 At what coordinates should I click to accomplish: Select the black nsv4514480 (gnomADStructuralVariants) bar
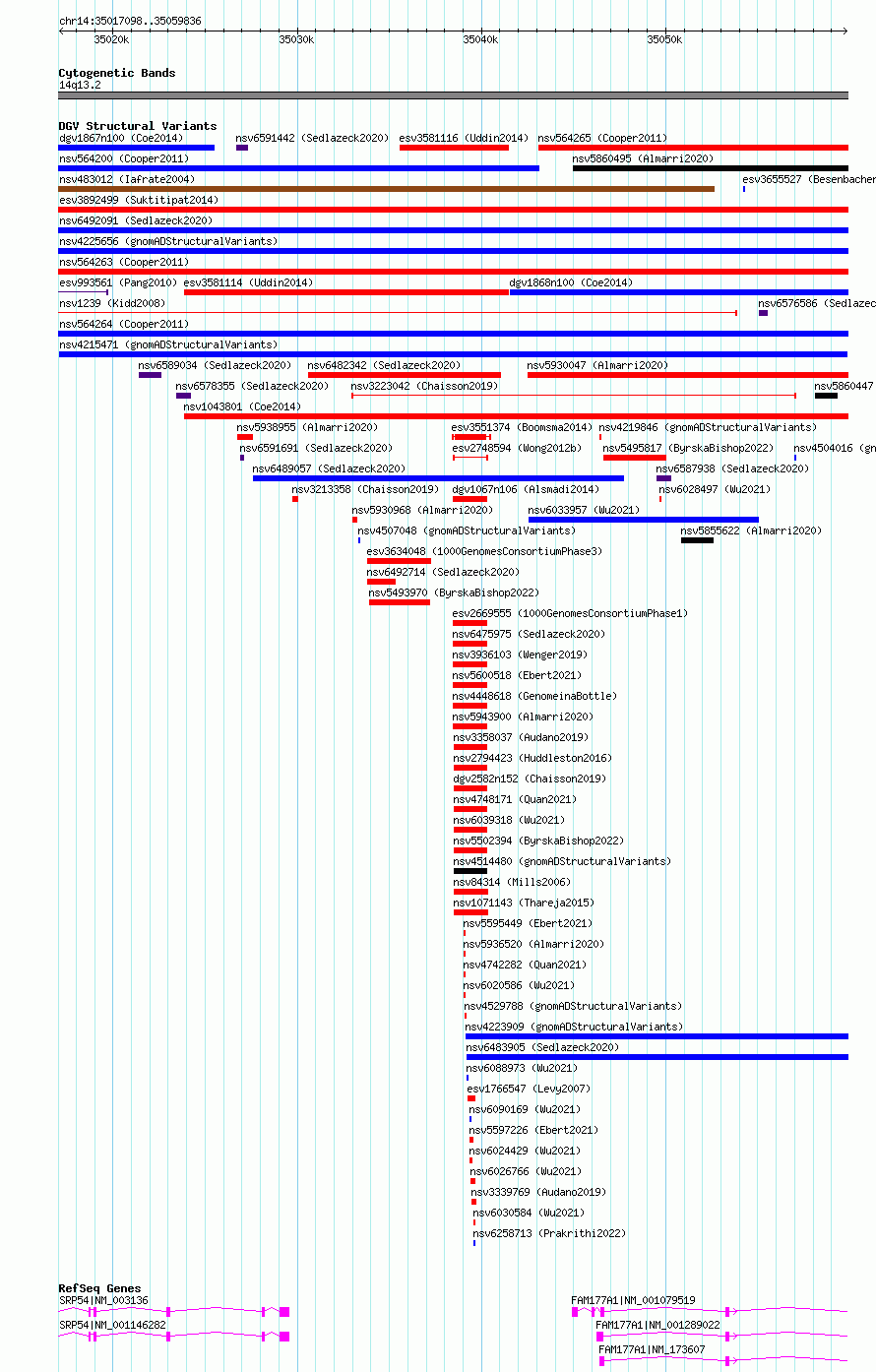pos(470,871)
